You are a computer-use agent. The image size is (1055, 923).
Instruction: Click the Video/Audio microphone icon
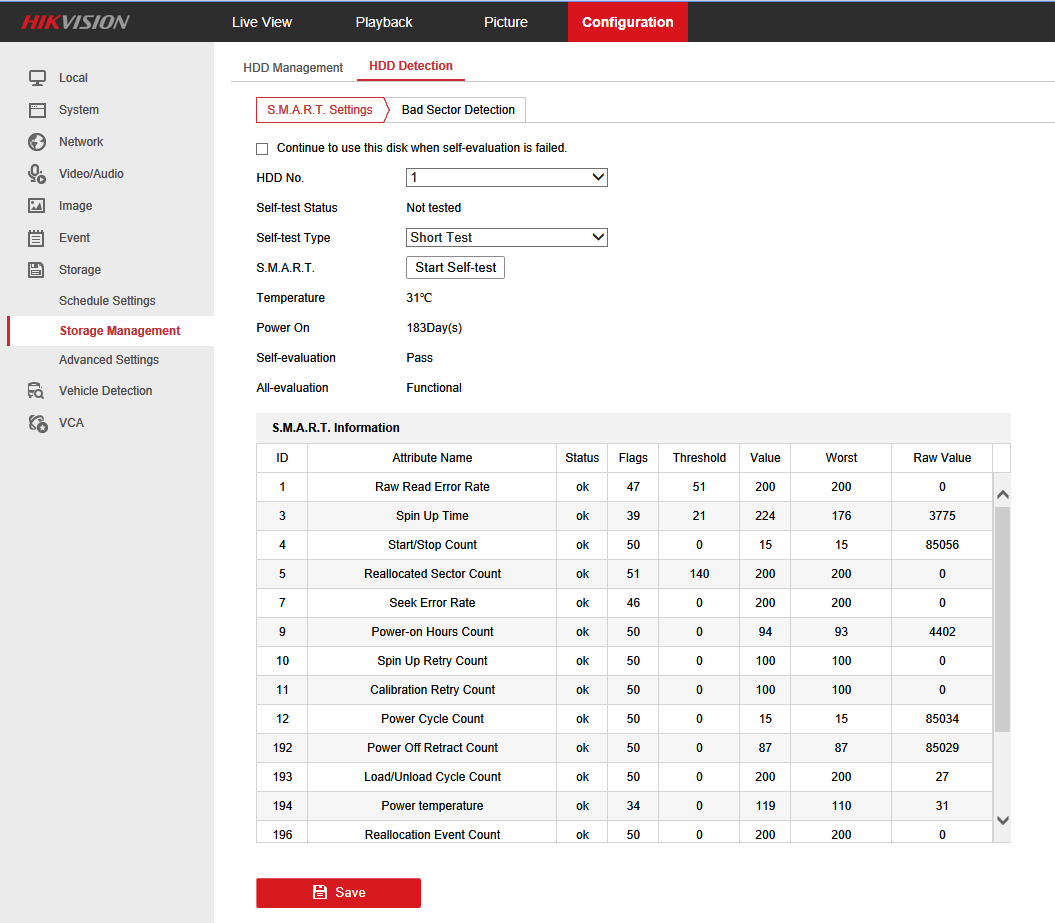tap(37, 174)
